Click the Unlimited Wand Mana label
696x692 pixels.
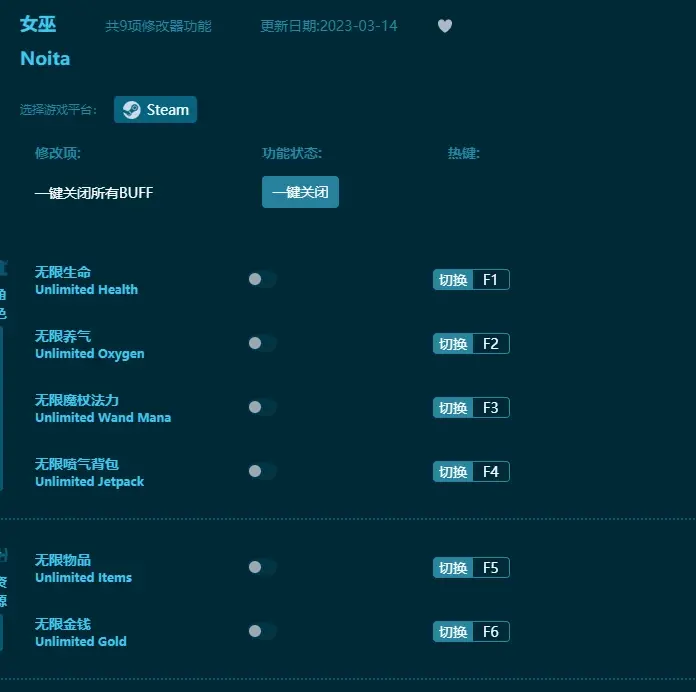103,417
